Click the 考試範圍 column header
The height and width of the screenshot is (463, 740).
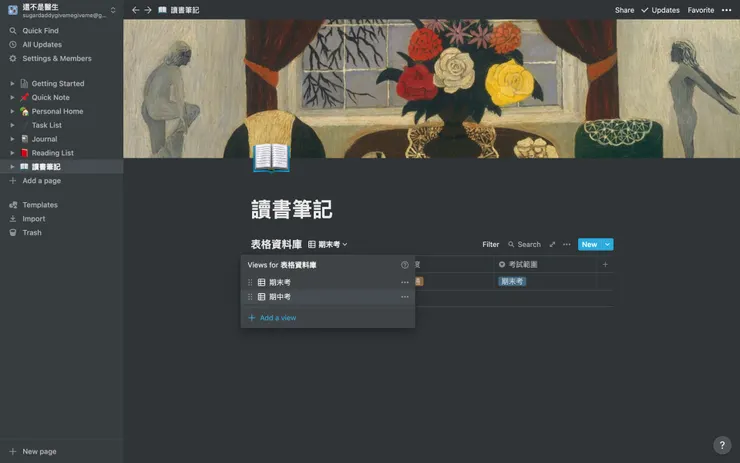click(518, 265)
